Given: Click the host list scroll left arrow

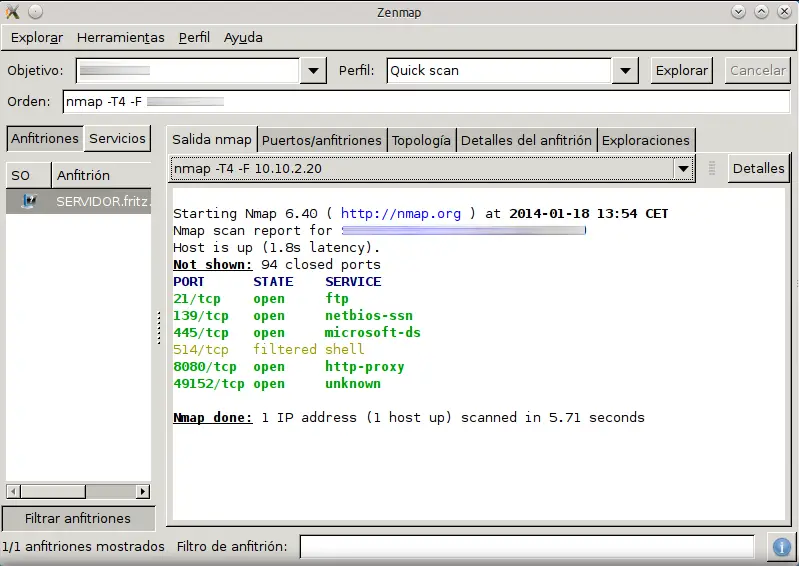Looking at the screenshot, I should (14, 492).
